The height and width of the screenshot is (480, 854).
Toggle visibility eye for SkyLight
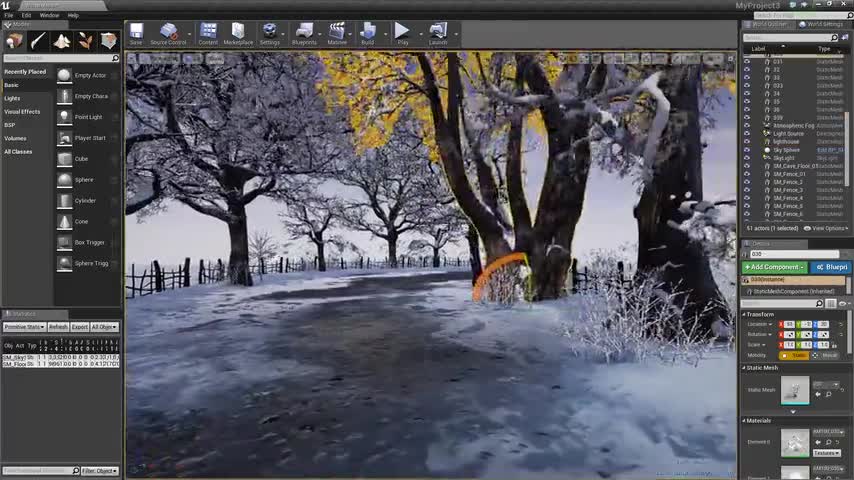[x=747, y=158]
